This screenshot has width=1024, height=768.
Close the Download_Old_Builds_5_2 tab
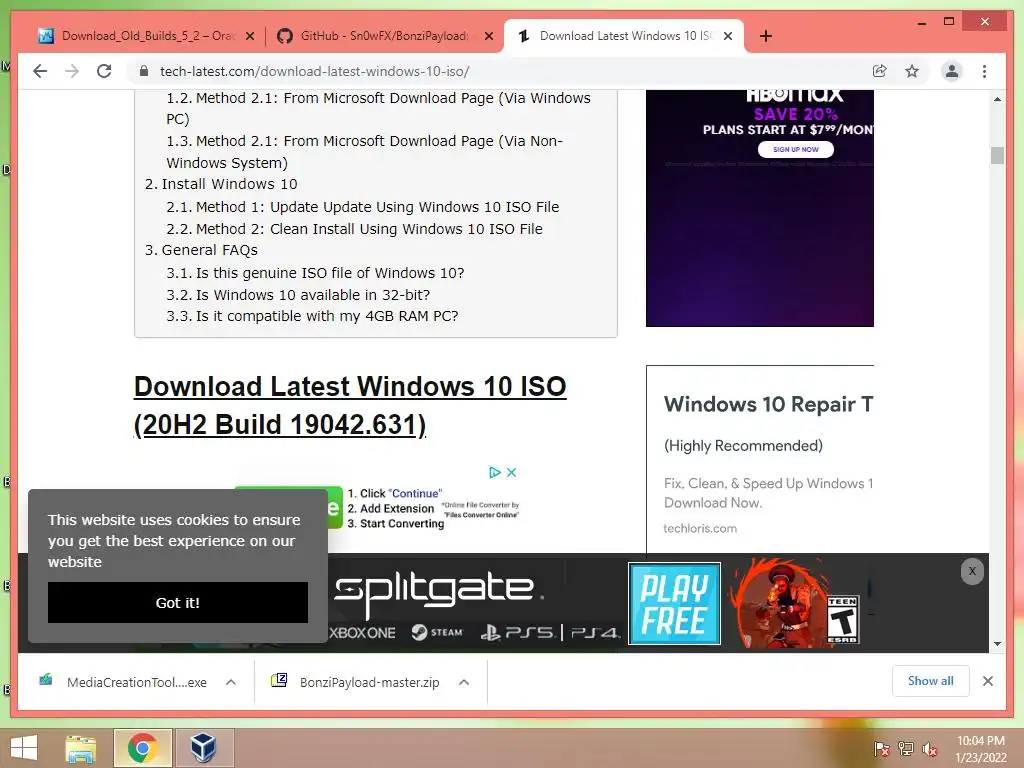(x=250, y=37)
